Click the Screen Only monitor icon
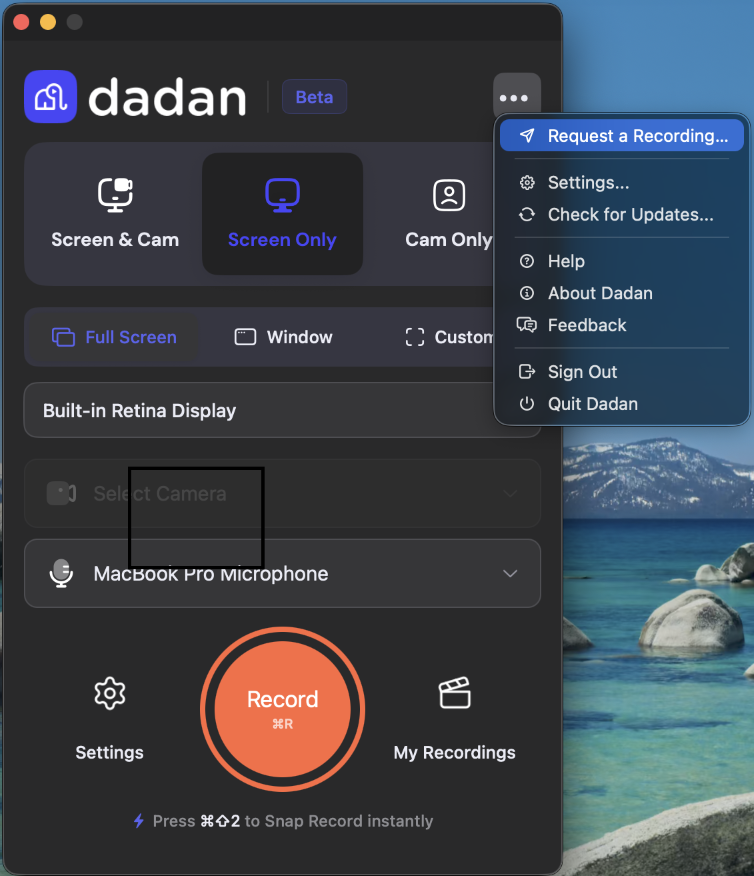 (x=282, y=195)
